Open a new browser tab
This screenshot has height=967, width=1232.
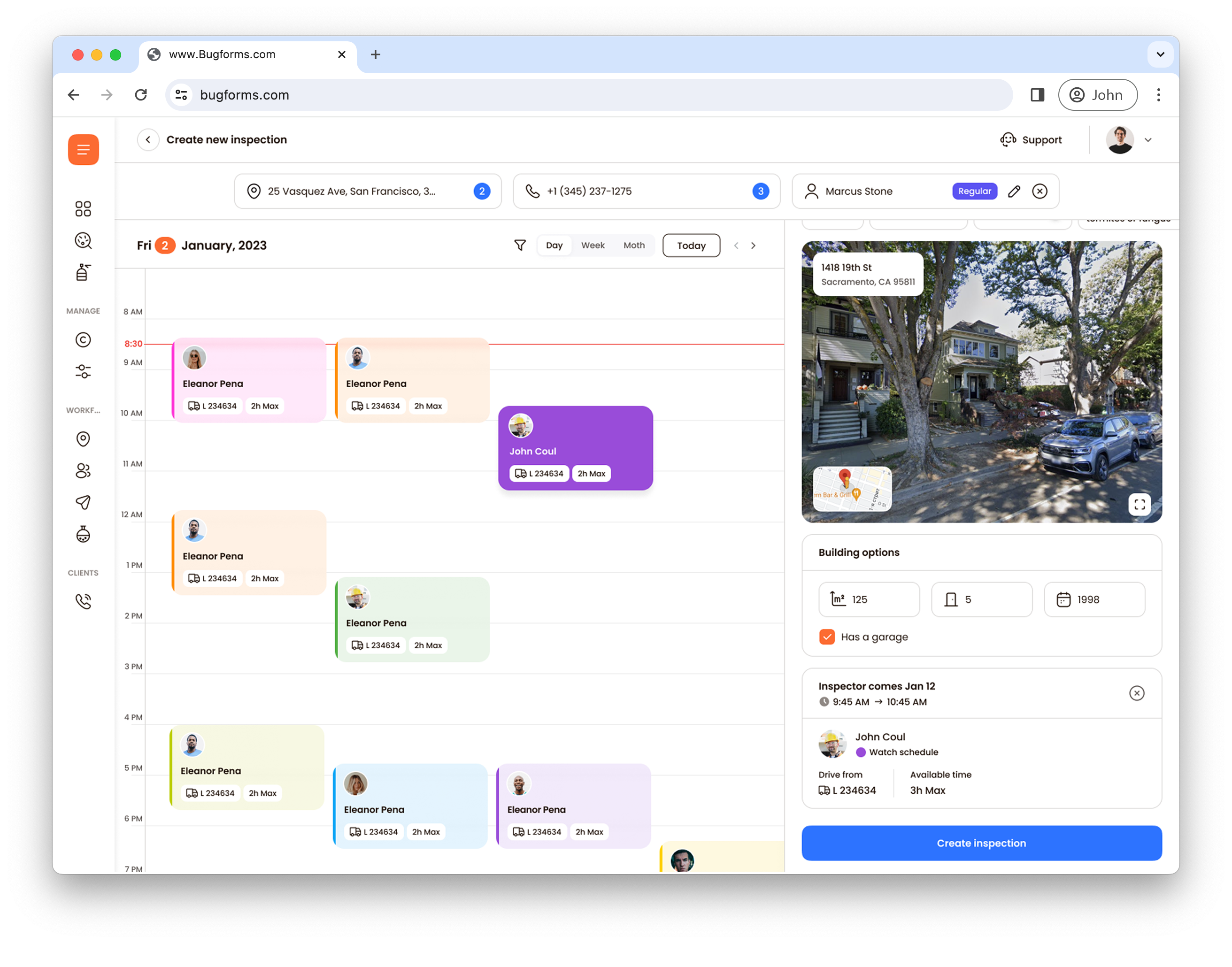(x=375, y=54)
